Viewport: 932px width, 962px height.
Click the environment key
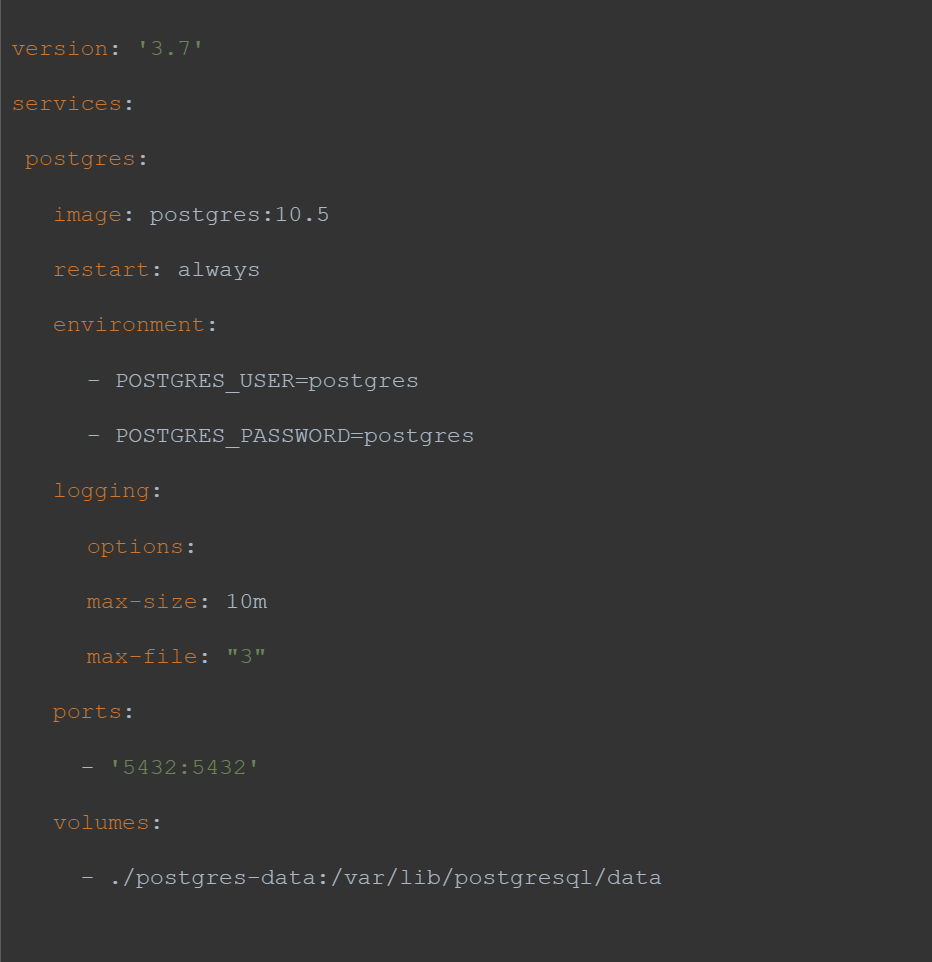(128, 325)
